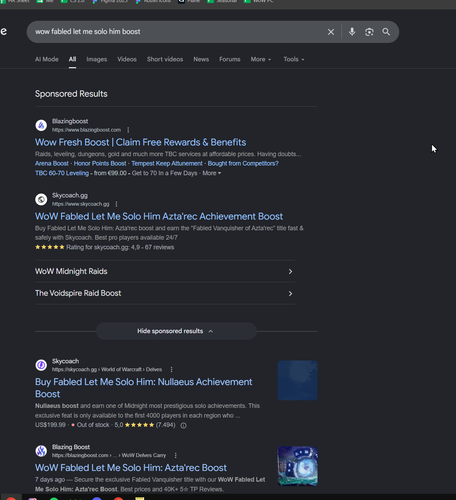Switch to Short videos tab

[x=165, y=59]
